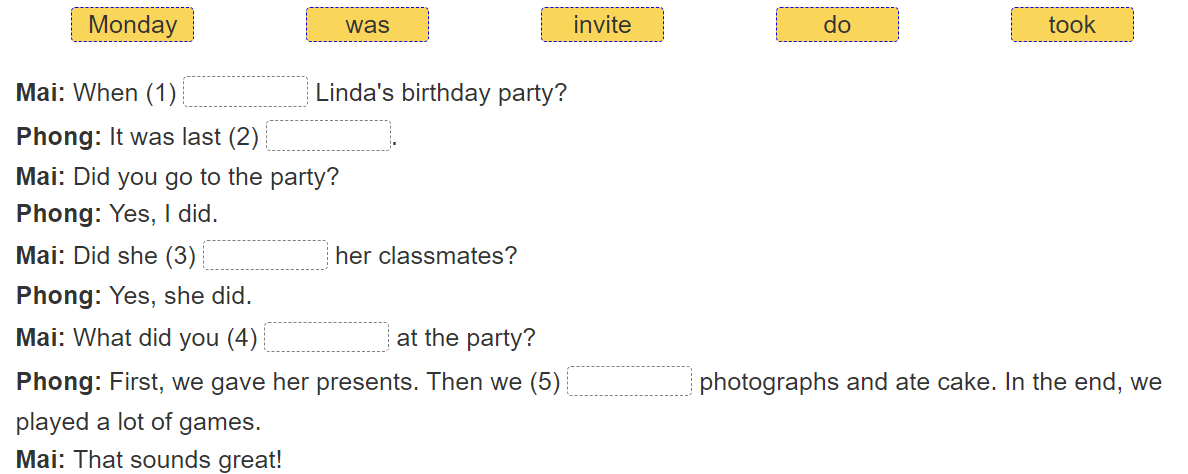
Task: Click the text "at the party?"
Action: pos(466,338)
